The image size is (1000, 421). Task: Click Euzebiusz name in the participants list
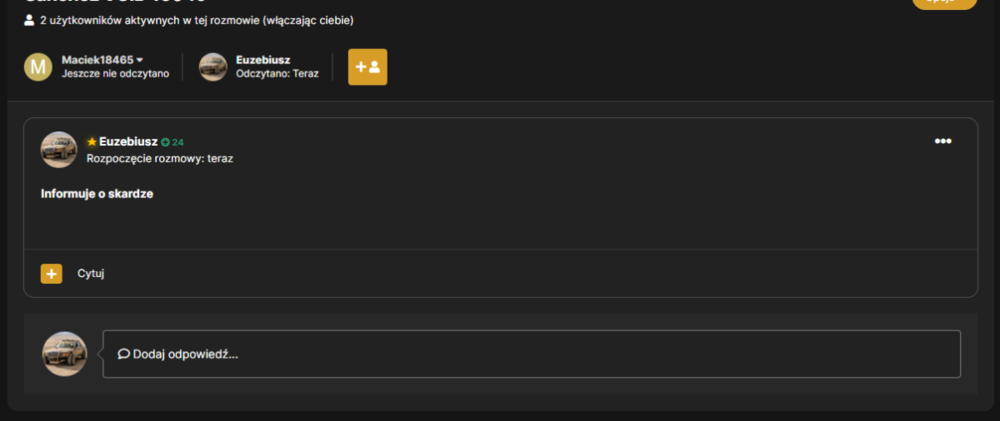[263, 60]
